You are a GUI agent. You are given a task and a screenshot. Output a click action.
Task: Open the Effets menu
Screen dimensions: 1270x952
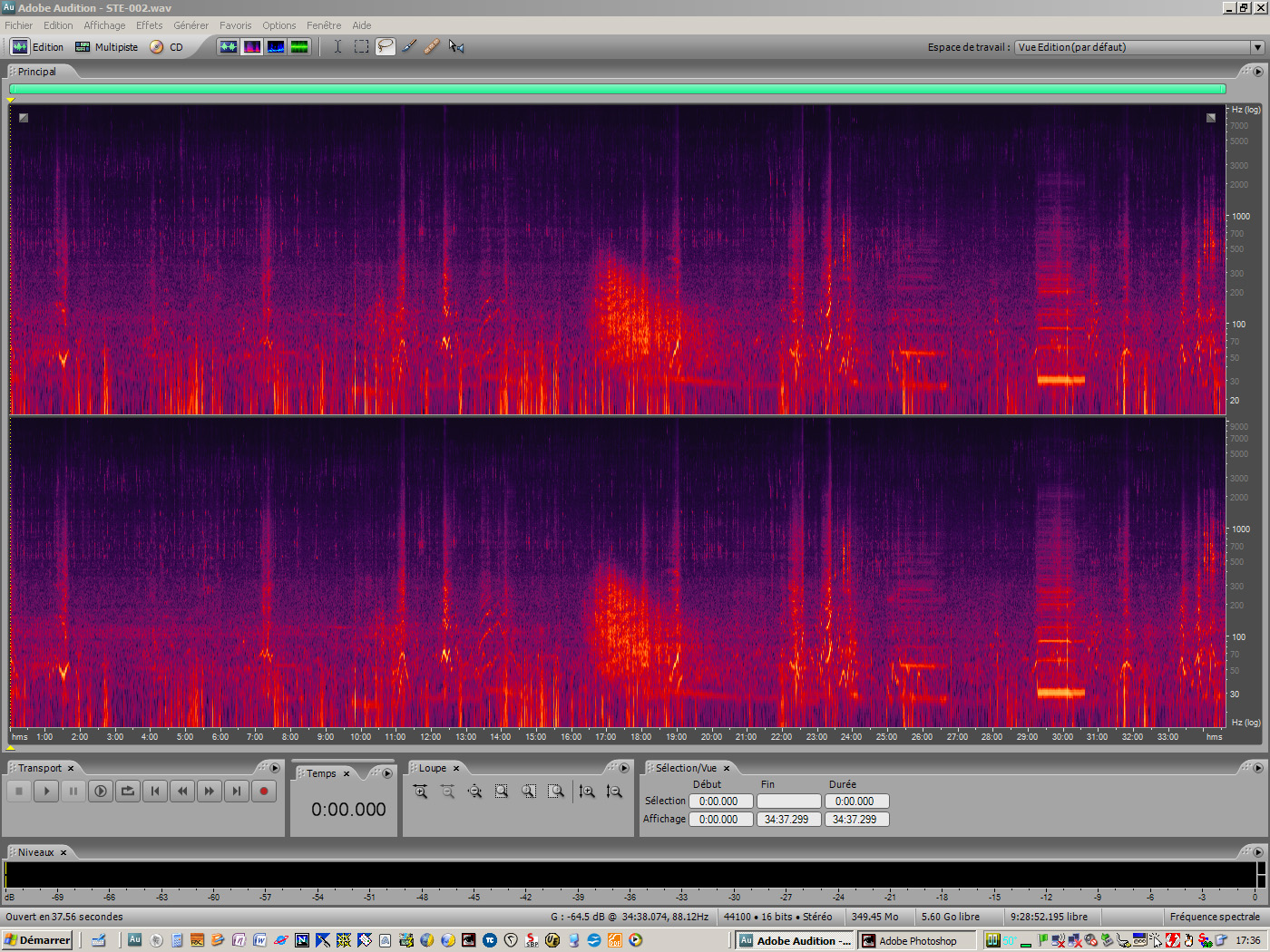tap(148, 24)
